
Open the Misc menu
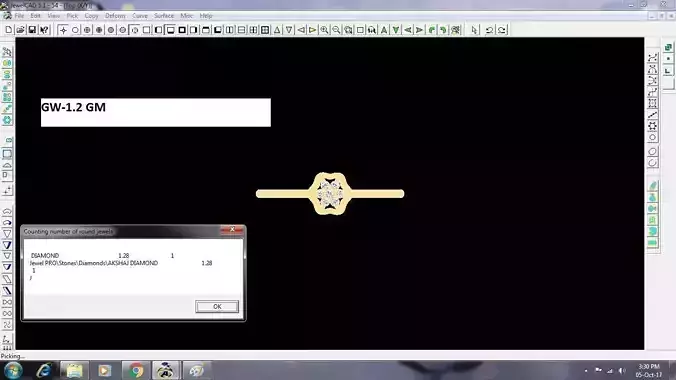point(186,16)
